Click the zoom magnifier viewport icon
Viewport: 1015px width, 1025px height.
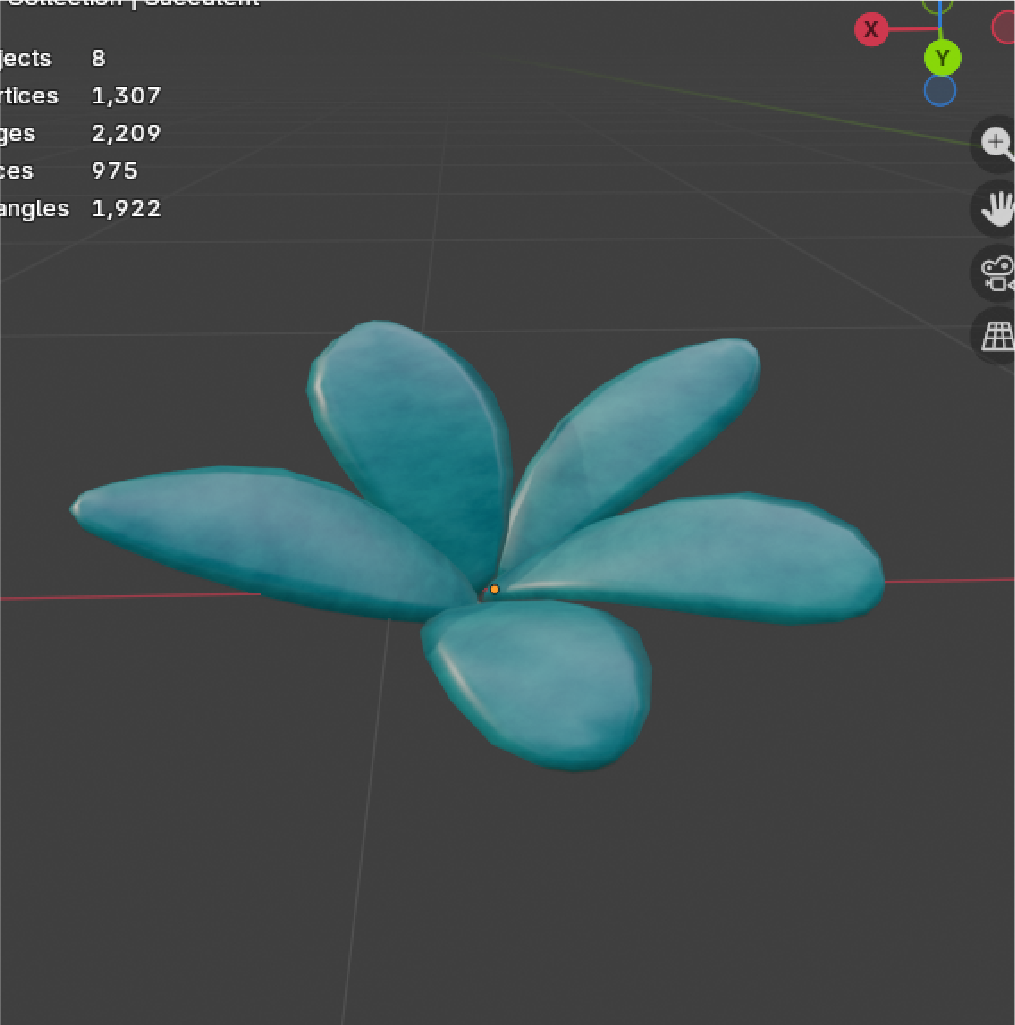[x=995, y=143]
